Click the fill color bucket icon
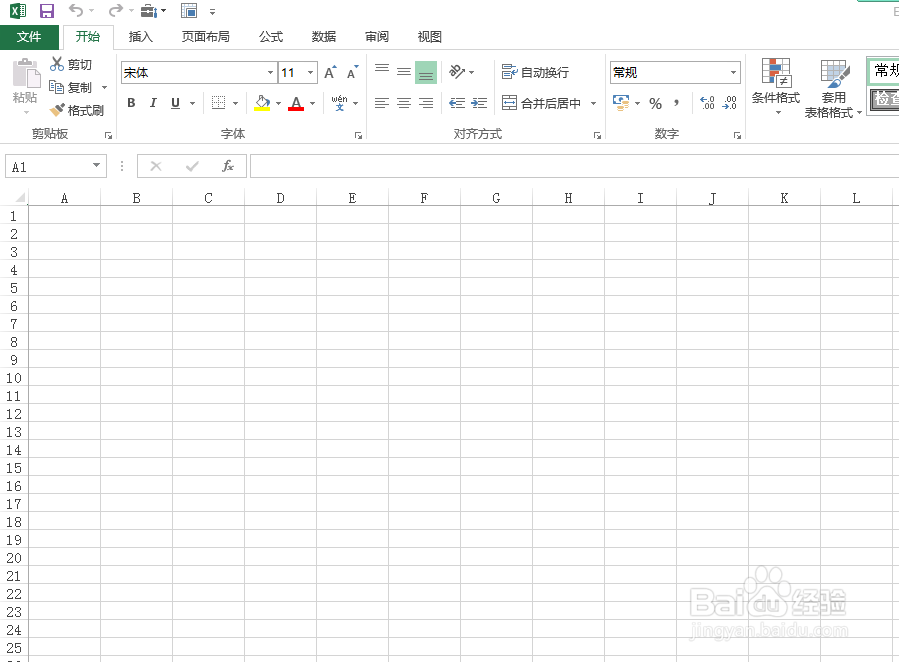This screenshot has width=899, height=662. [263, 103]
